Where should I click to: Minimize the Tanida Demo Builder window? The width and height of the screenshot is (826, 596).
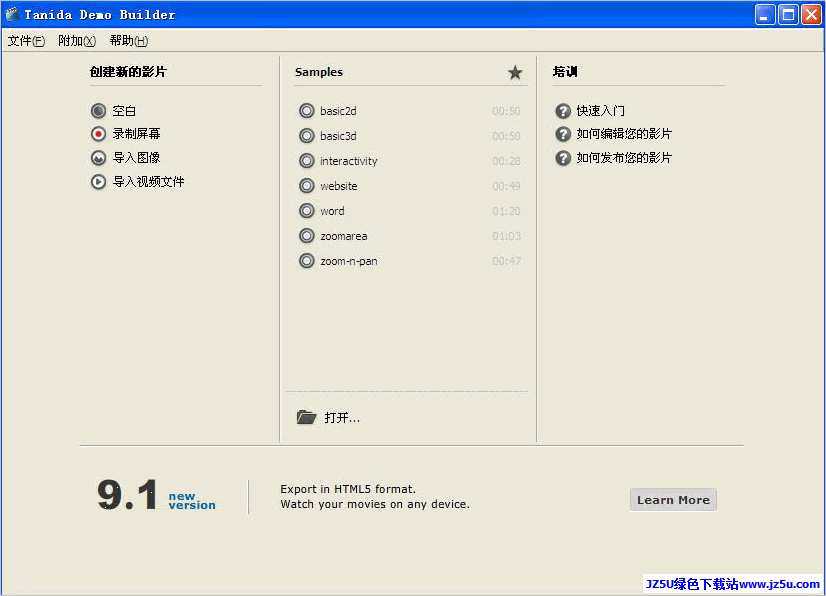pyautogui.click(x=765, y=14)
